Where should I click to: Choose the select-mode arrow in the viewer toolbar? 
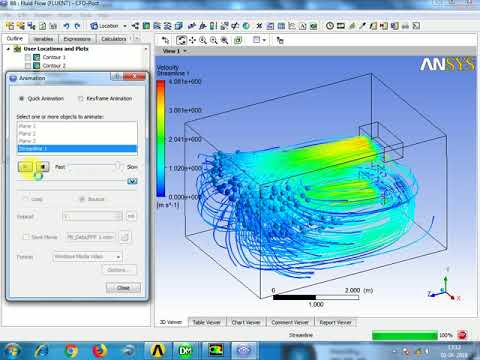(x=165, y=40)
